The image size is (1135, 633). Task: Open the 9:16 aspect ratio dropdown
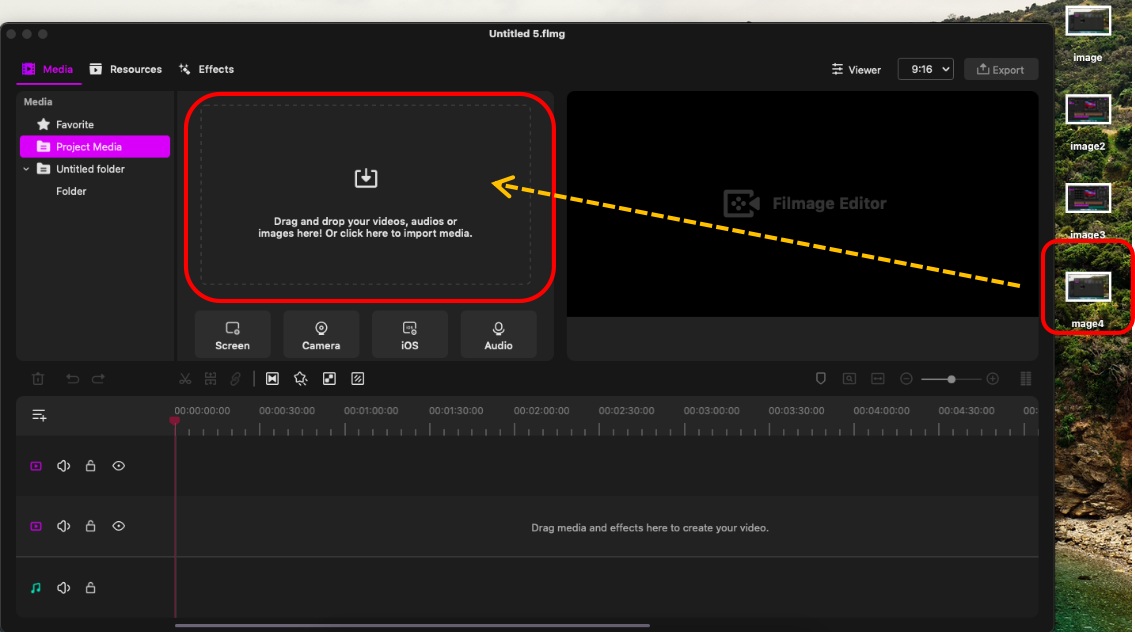[x=925, y=69]
